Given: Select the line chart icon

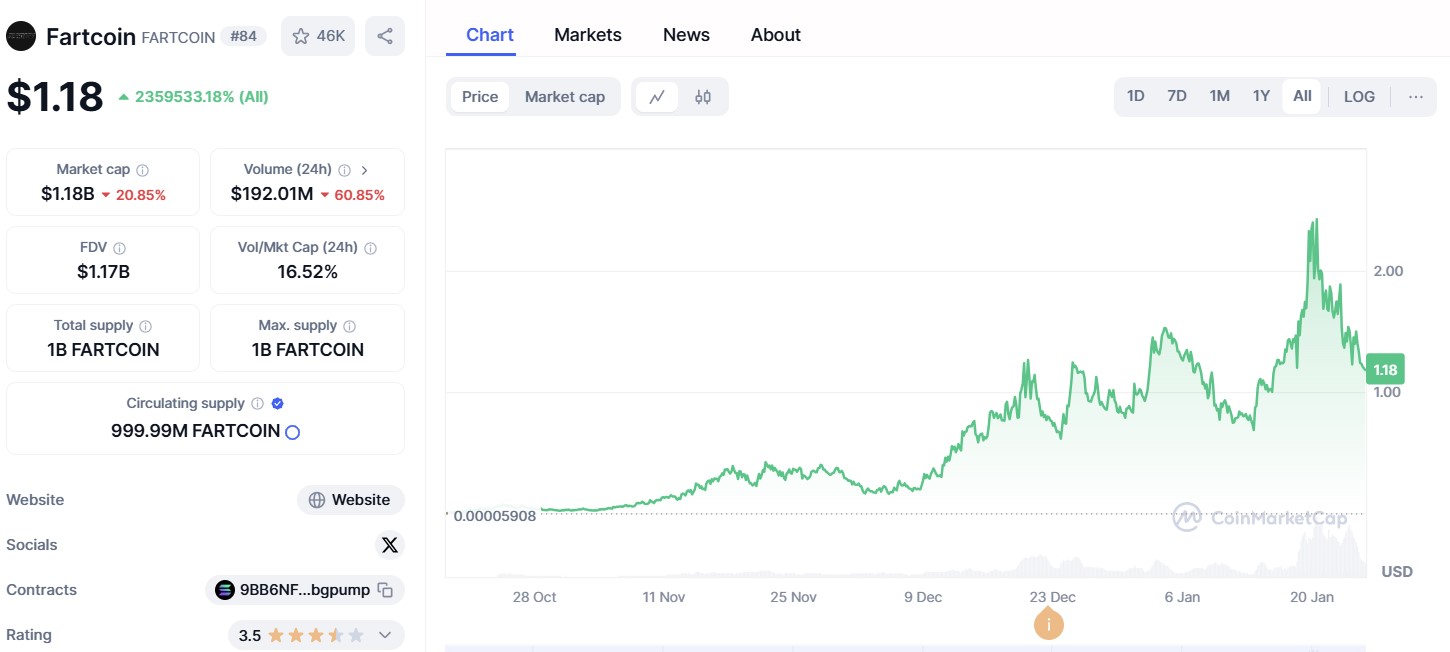Looking at the screenshot, I should 658,96.
